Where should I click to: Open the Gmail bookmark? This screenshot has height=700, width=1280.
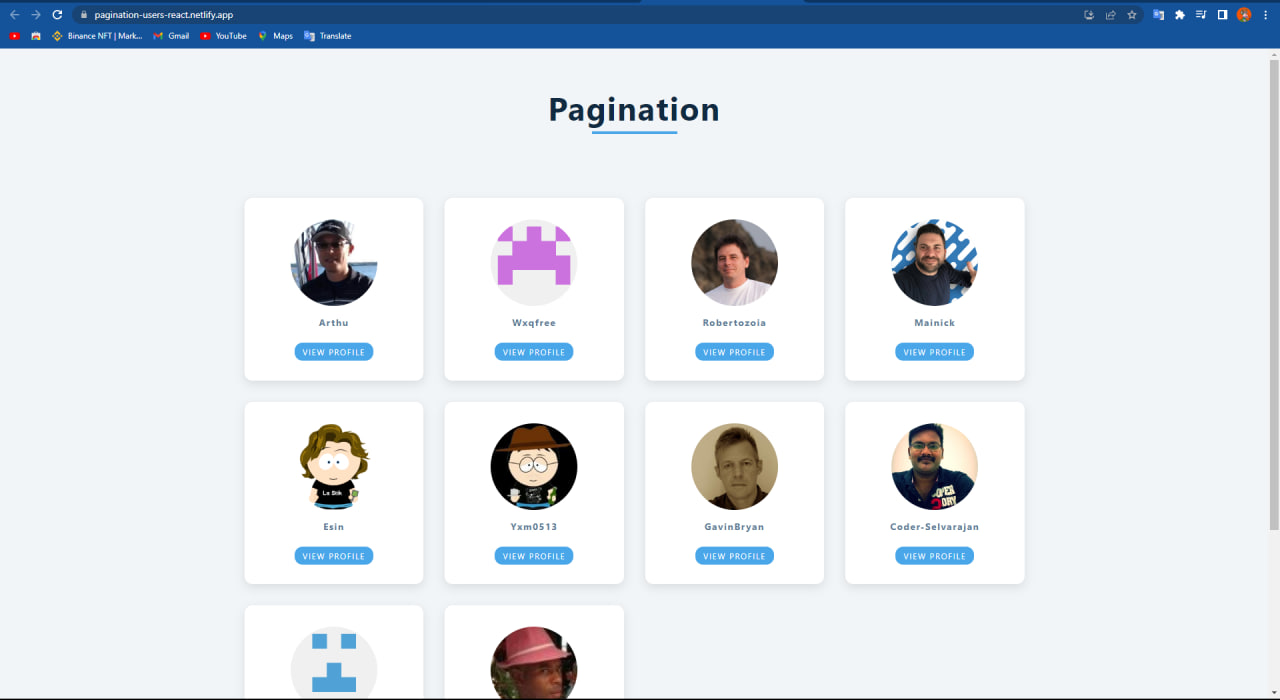pos(171,36)
